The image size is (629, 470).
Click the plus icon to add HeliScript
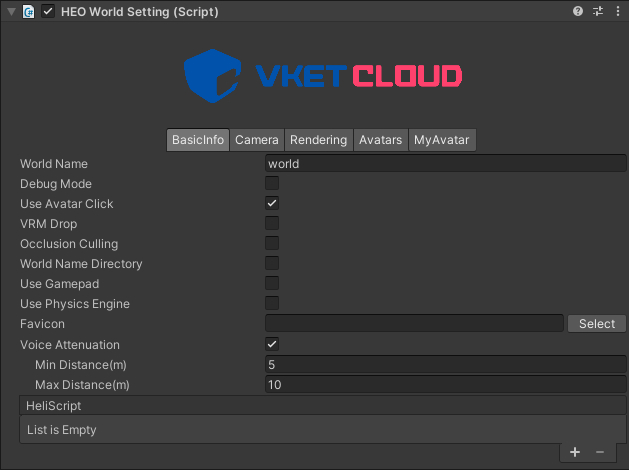point(575,452)
